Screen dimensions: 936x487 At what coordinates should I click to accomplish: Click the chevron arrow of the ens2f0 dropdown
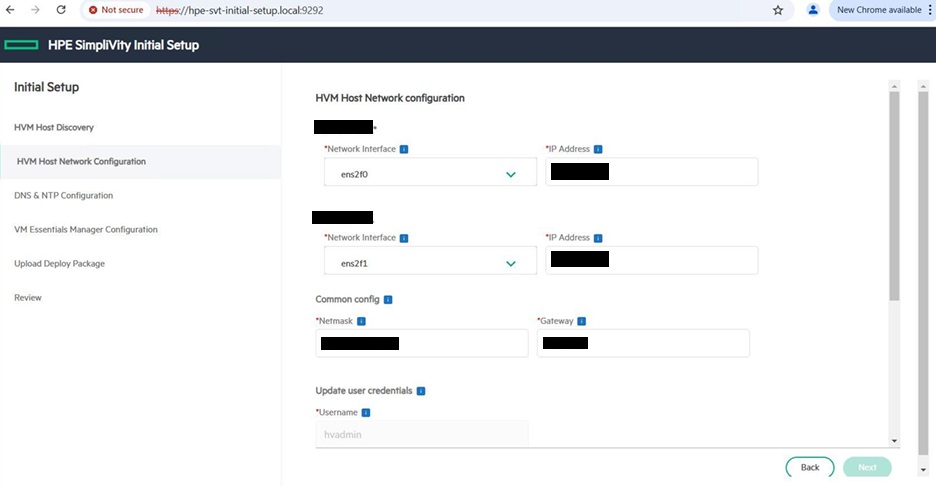point(511,175)
